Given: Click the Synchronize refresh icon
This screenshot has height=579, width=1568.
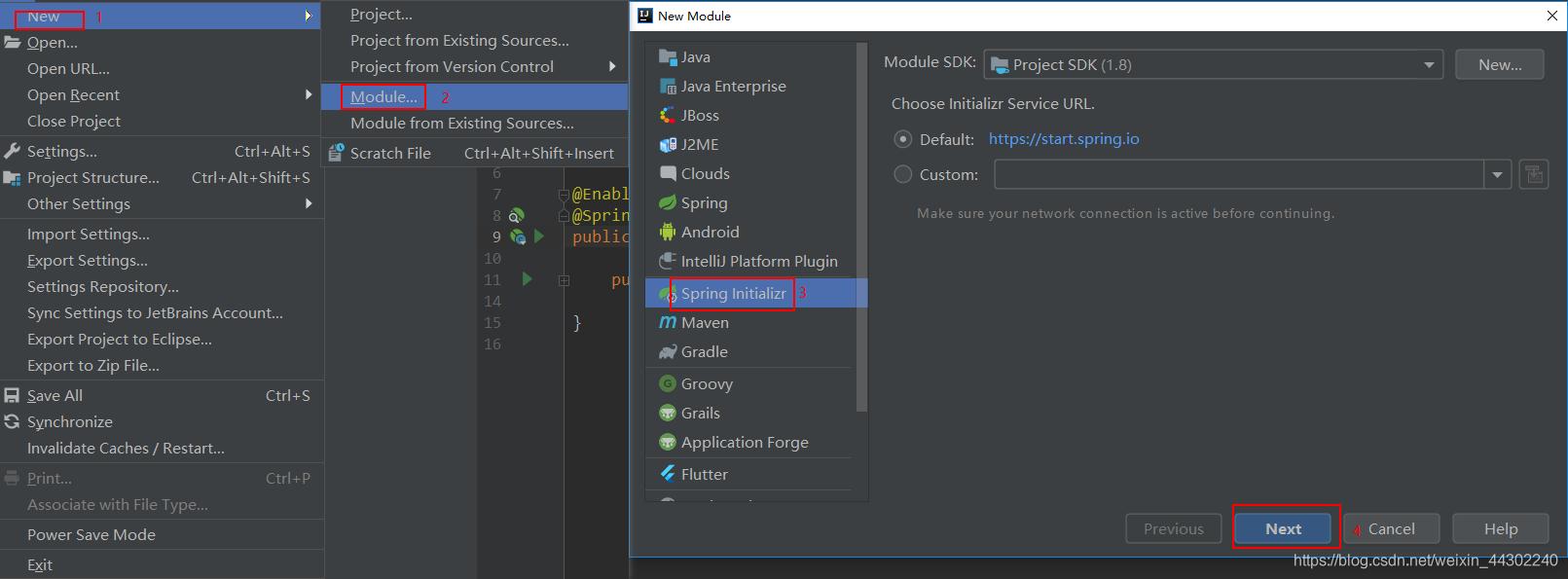Looking at the screenshot, I should point(13,421).
